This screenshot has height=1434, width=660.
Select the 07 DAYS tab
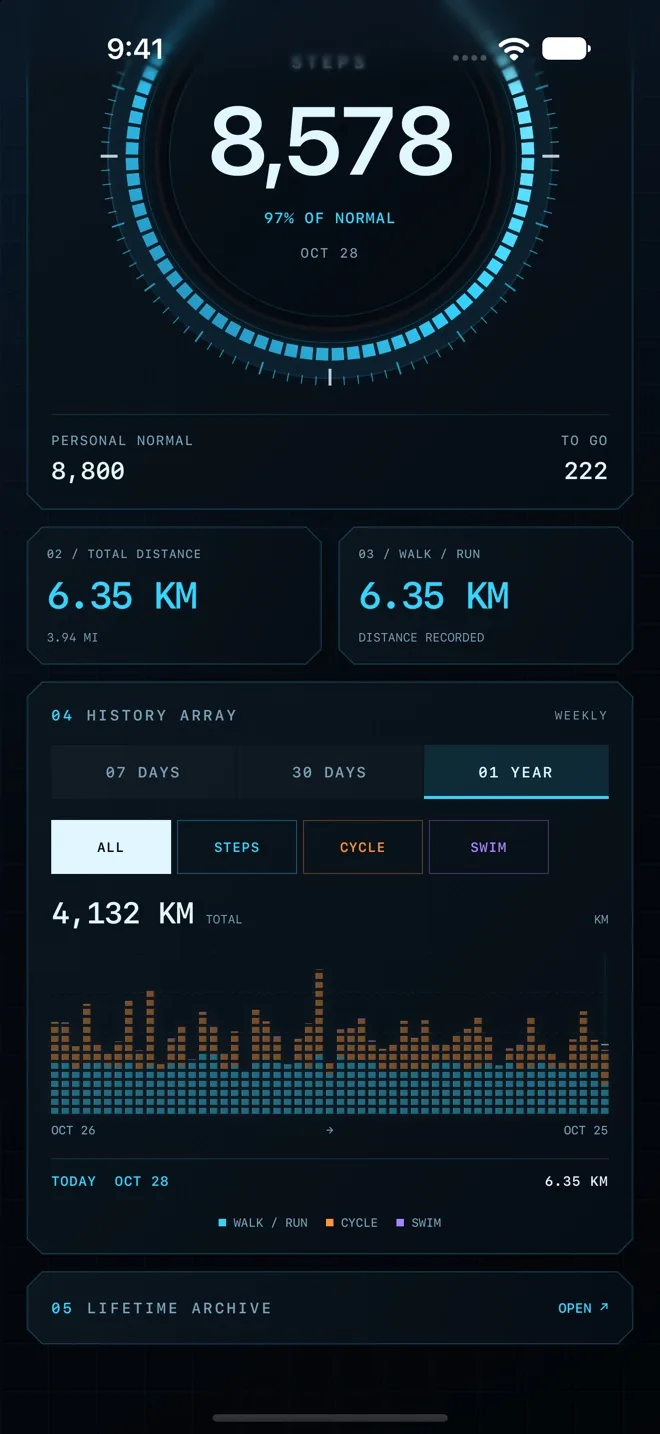[143, 772]
